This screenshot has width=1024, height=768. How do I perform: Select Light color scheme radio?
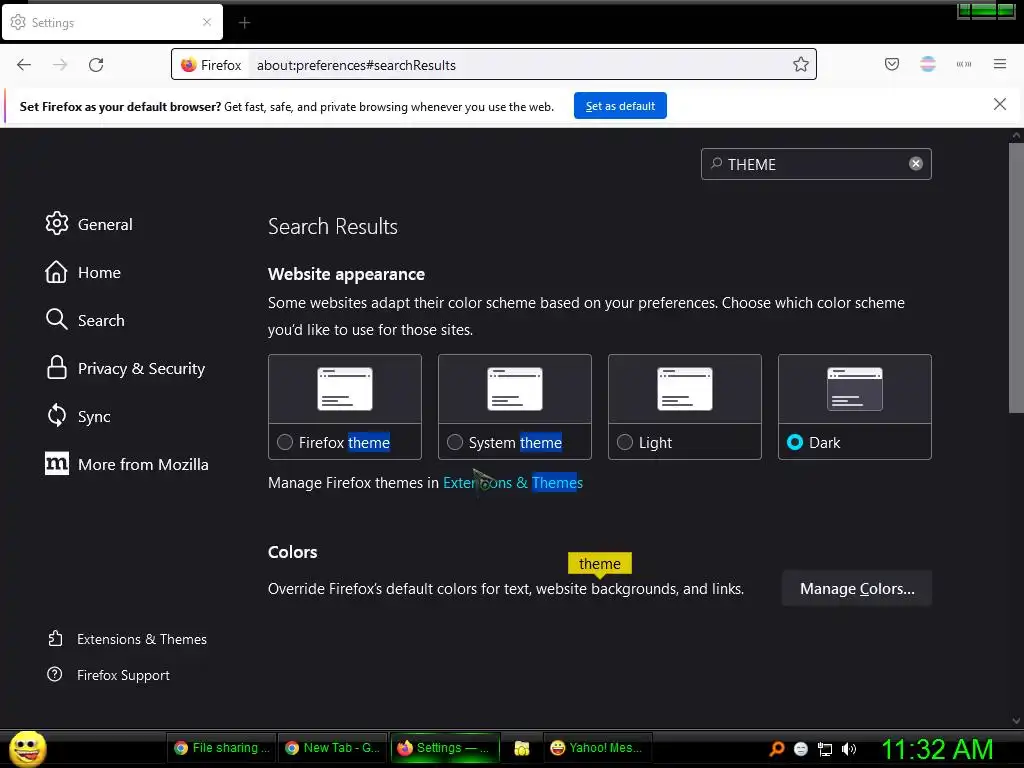(625, 442)
